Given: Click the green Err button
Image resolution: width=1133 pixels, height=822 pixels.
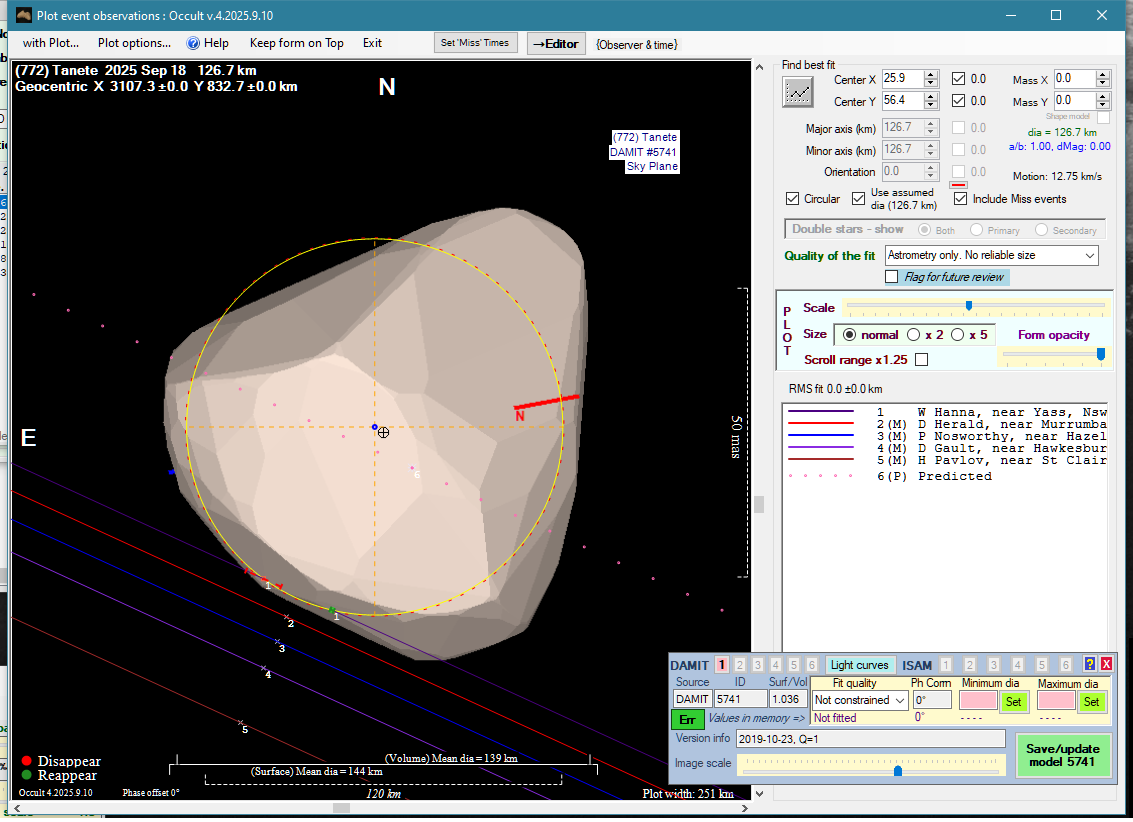Looking at the screenshot, I should [687, 719].
